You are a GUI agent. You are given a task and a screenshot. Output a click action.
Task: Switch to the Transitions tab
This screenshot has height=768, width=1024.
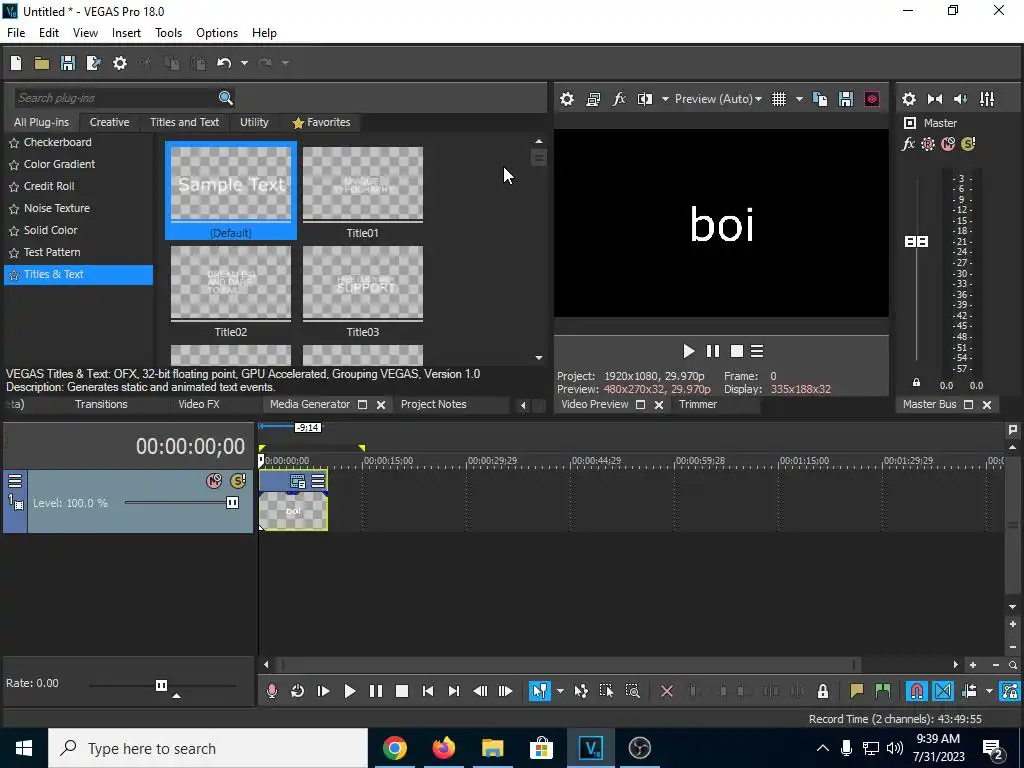101,404
